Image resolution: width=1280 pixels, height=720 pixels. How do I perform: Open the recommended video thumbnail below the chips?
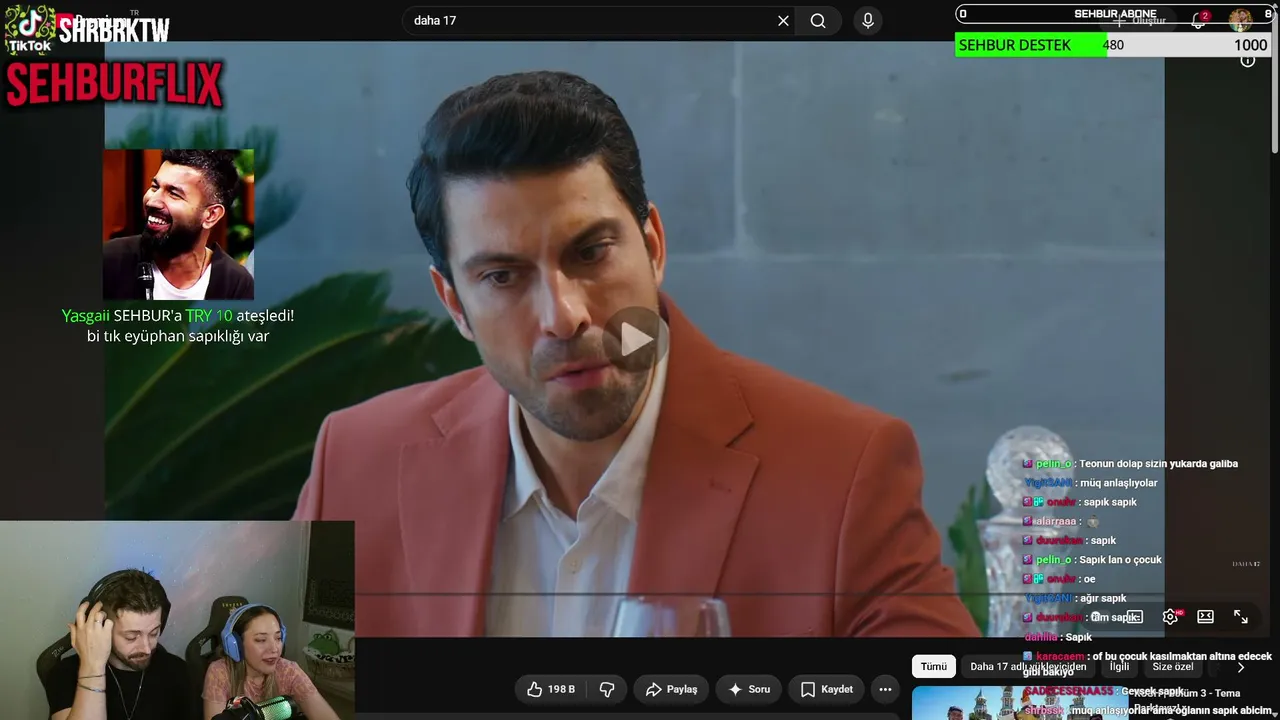[1019, 703]
